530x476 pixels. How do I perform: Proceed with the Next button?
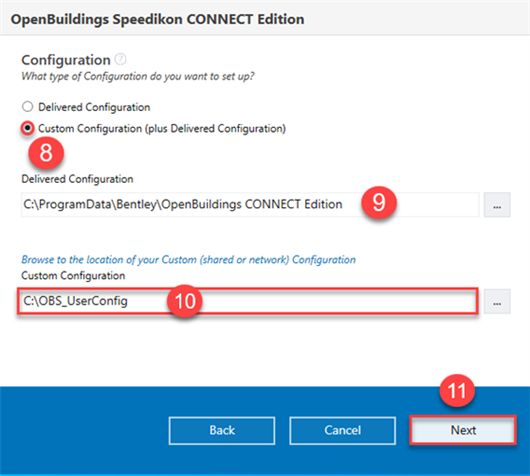[x=463, y=430]
